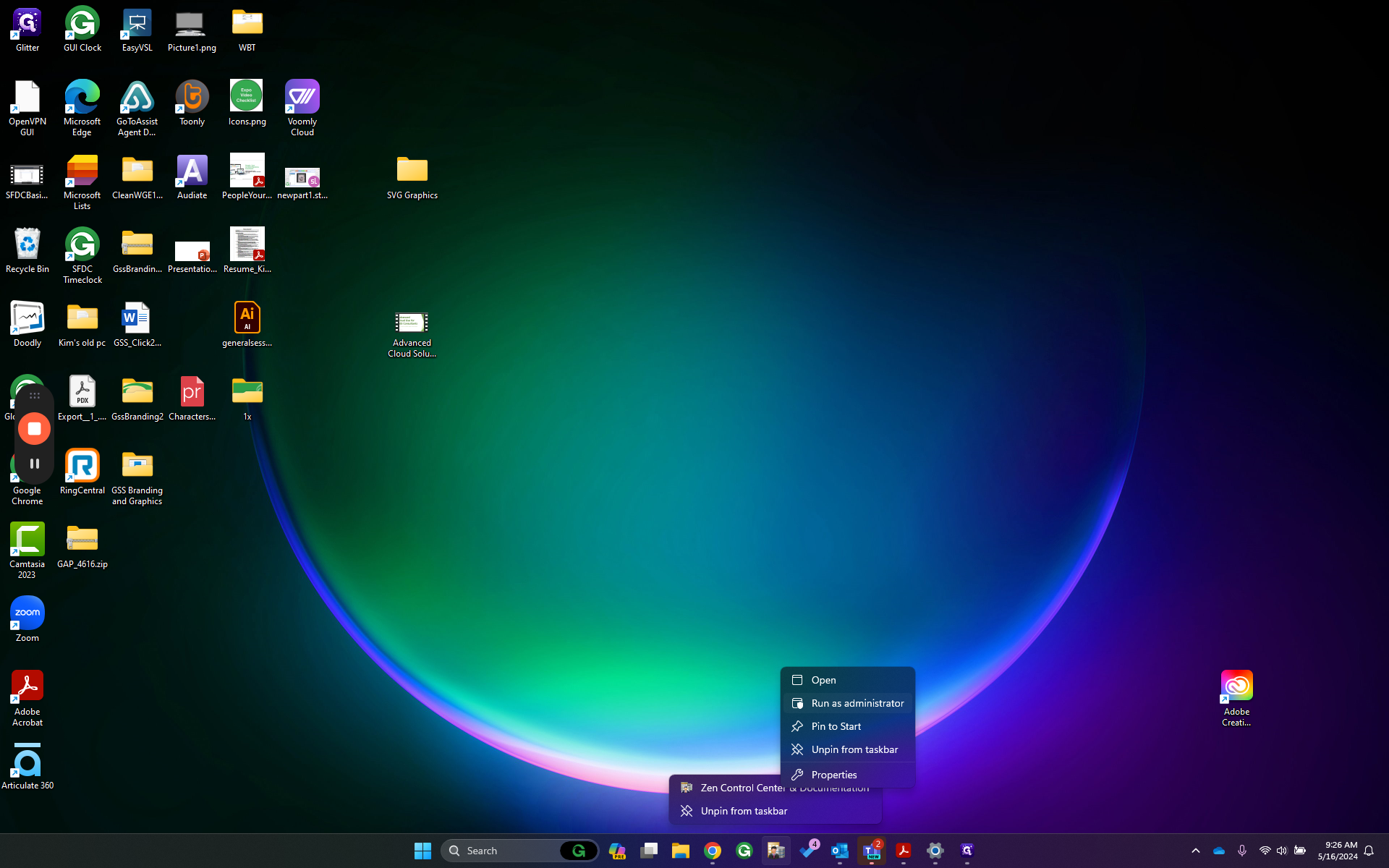Open the SVG Graphics folder
Screen dimensions: 1389x868
(412, 177)
